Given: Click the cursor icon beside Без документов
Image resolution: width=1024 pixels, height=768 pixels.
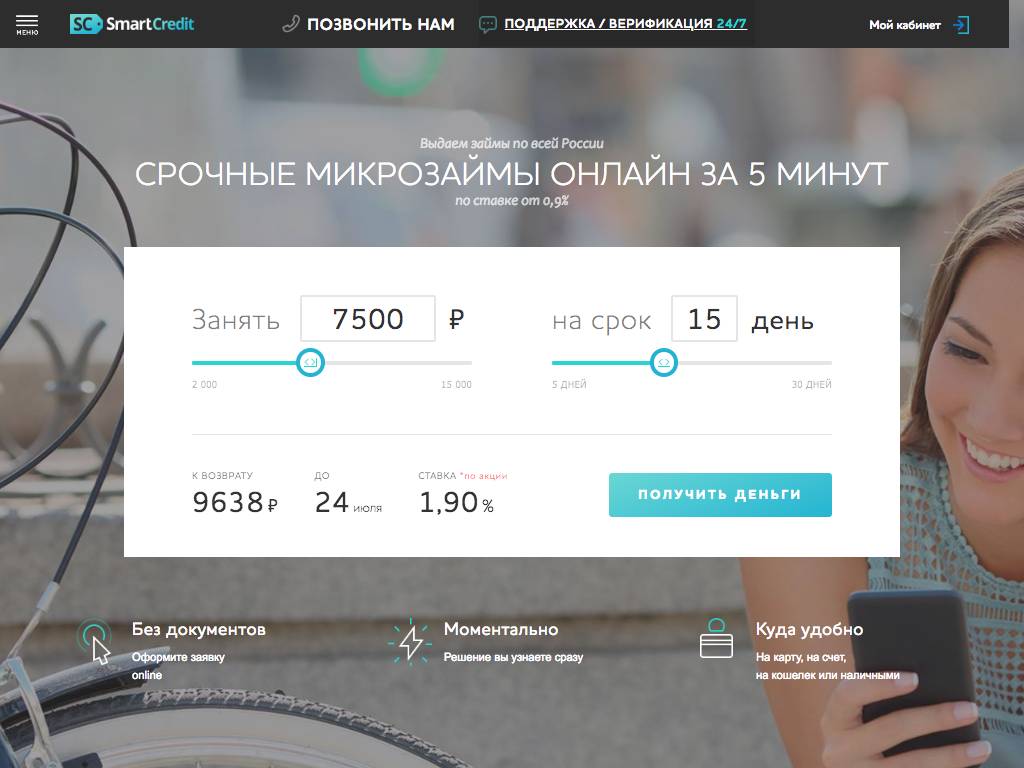Looking at the screenshot, I should click(95, 641).
